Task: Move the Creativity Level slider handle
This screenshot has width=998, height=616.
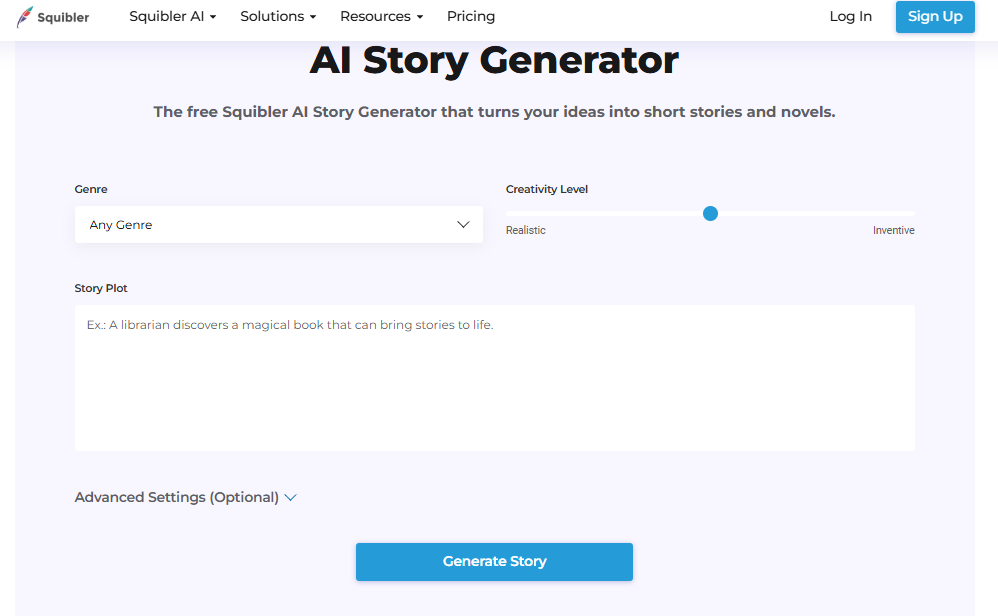Action: coord(710,213)
